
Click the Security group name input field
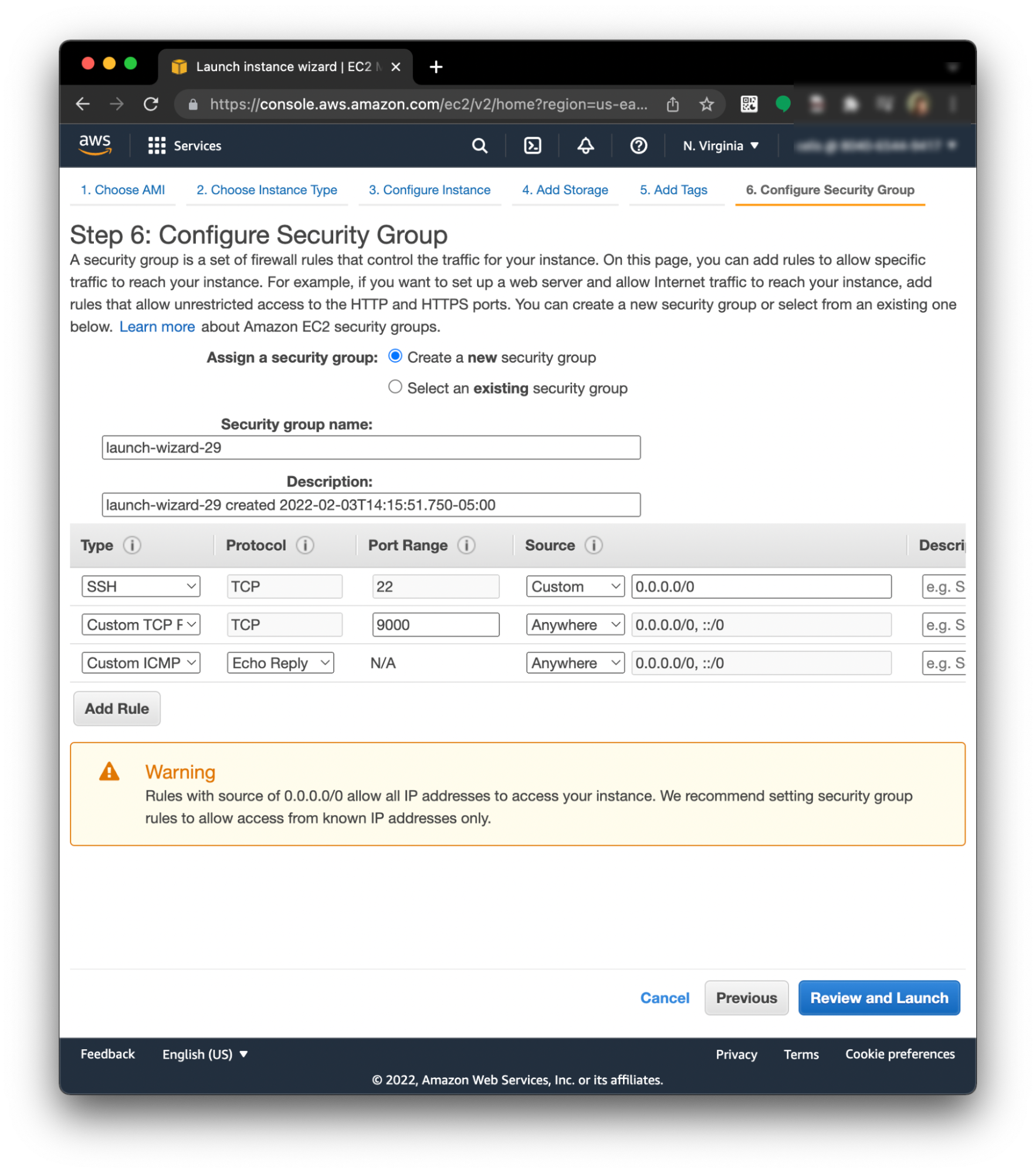371,447
